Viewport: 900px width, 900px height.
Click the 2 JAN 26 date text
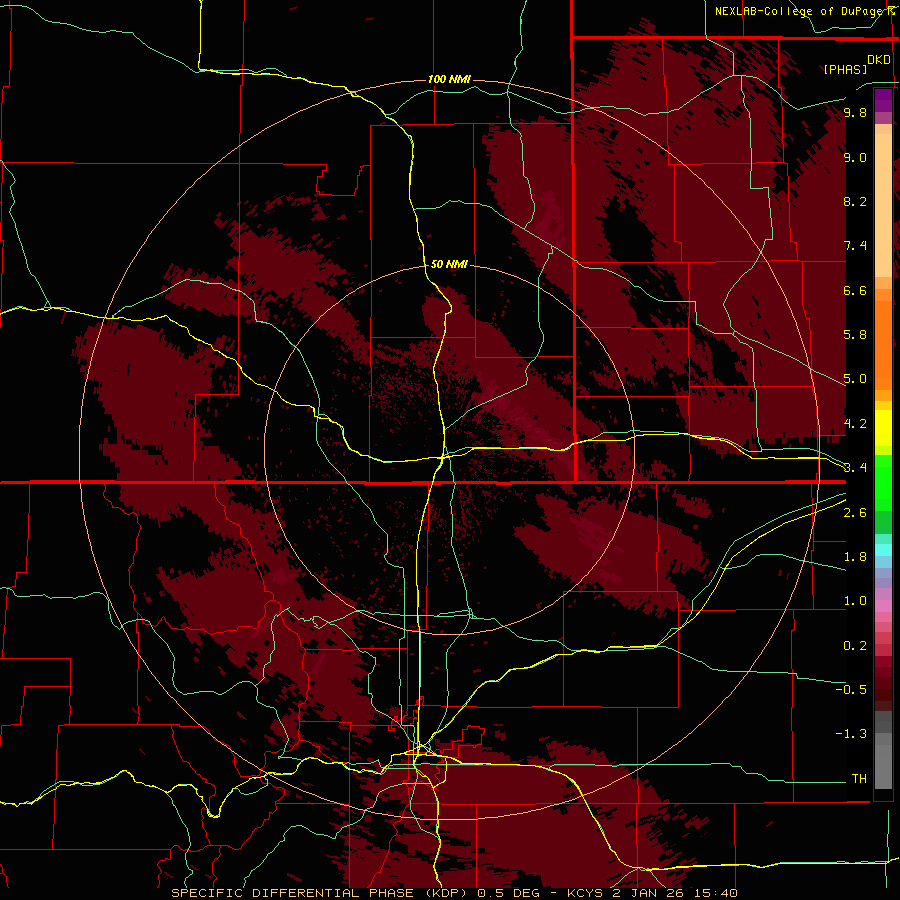pos(650,893)
